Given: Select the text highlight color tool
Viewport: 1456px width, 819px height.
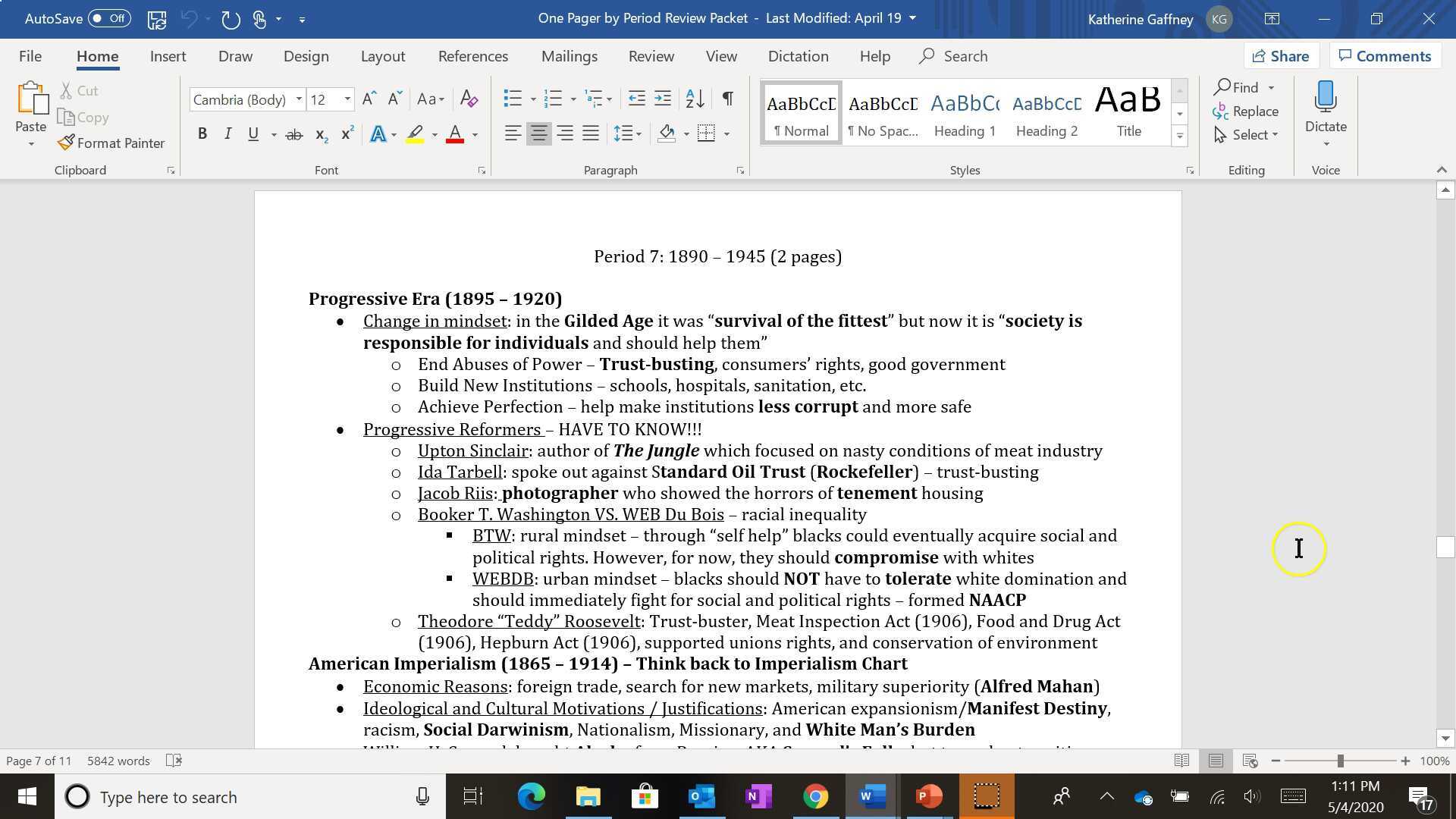Looking at the screenshot, I should pyautogui.click(x=414, y=133).
